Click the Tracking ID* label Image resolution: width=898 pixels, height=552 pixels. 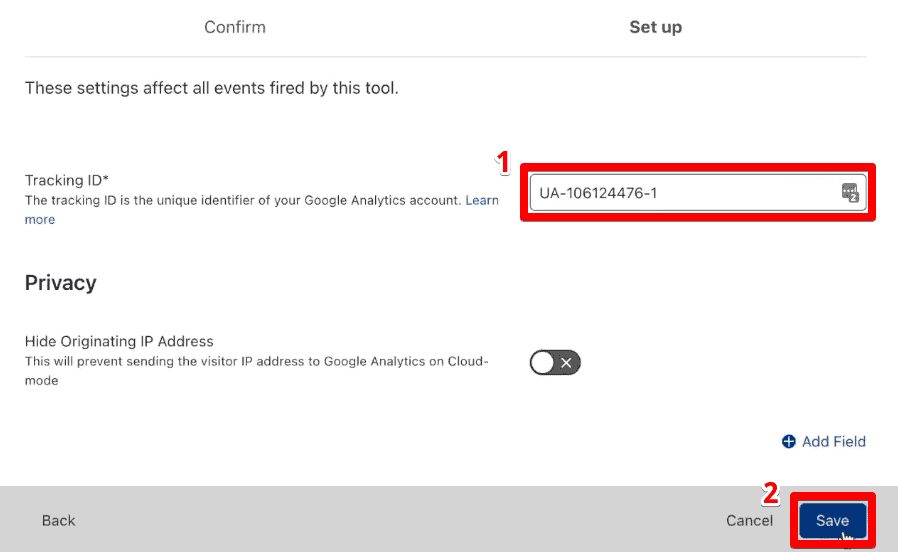point(66,180)
